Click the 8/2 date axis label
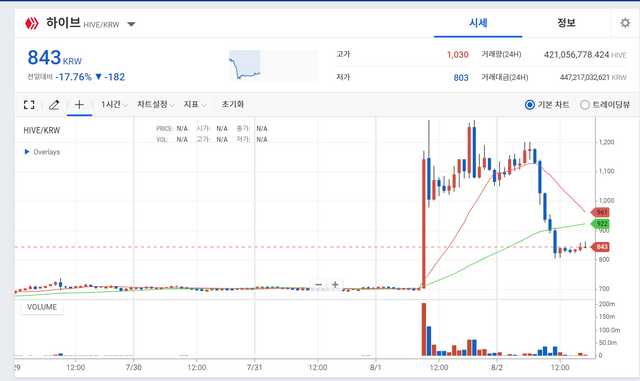The height and width of the screenshot is (381, 640). [497, 368]
